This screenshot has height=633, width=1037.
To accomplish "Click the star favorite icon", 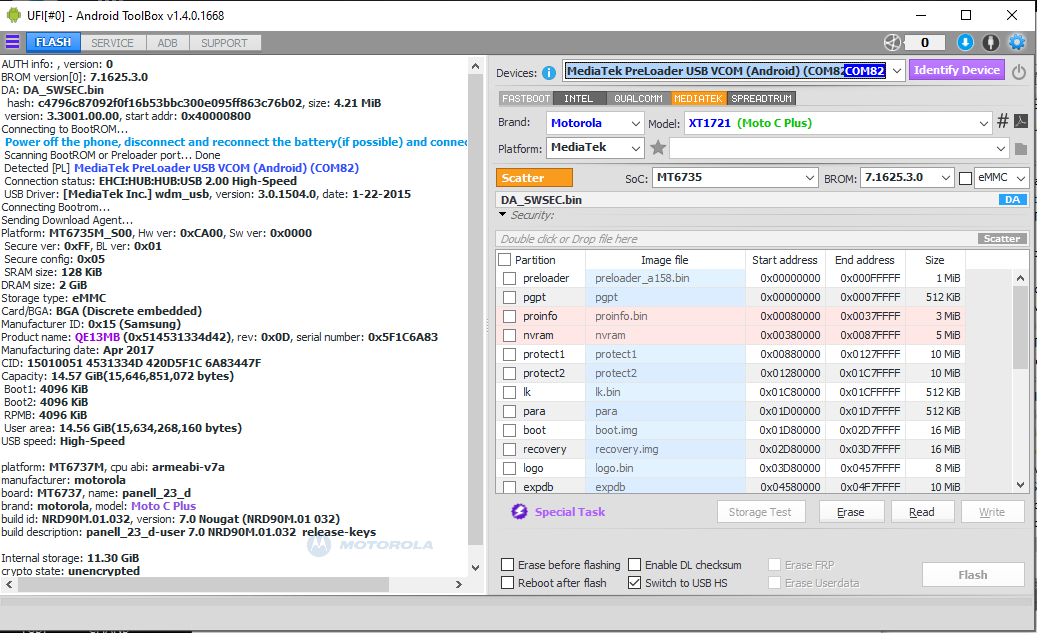I will point(658,148).
